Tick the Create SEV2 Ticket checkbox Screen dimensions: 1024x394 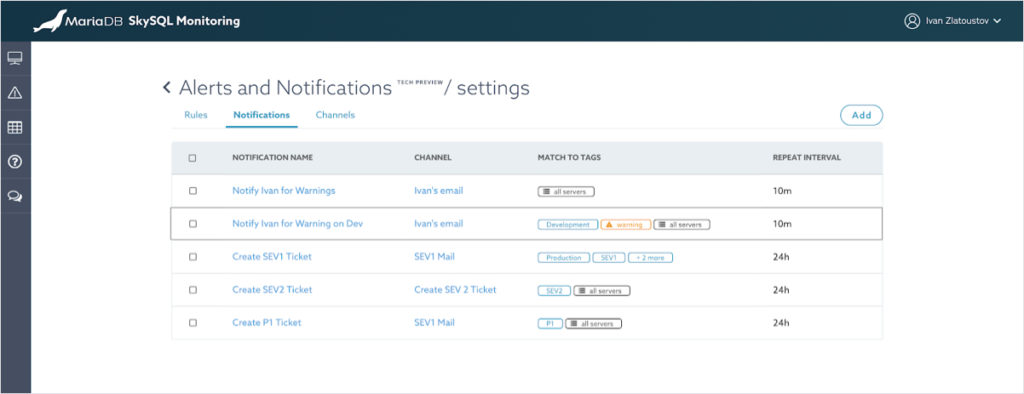(192, 289)
